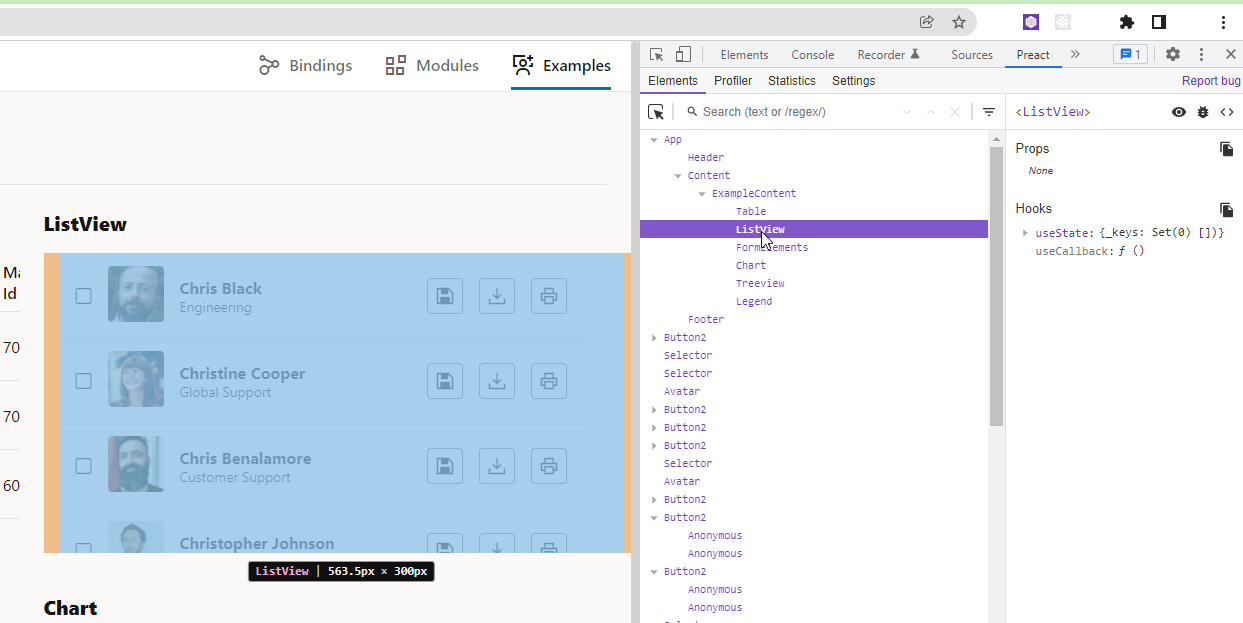
Task: Clear the Preact search field with X
Action: tap(955, 112)
